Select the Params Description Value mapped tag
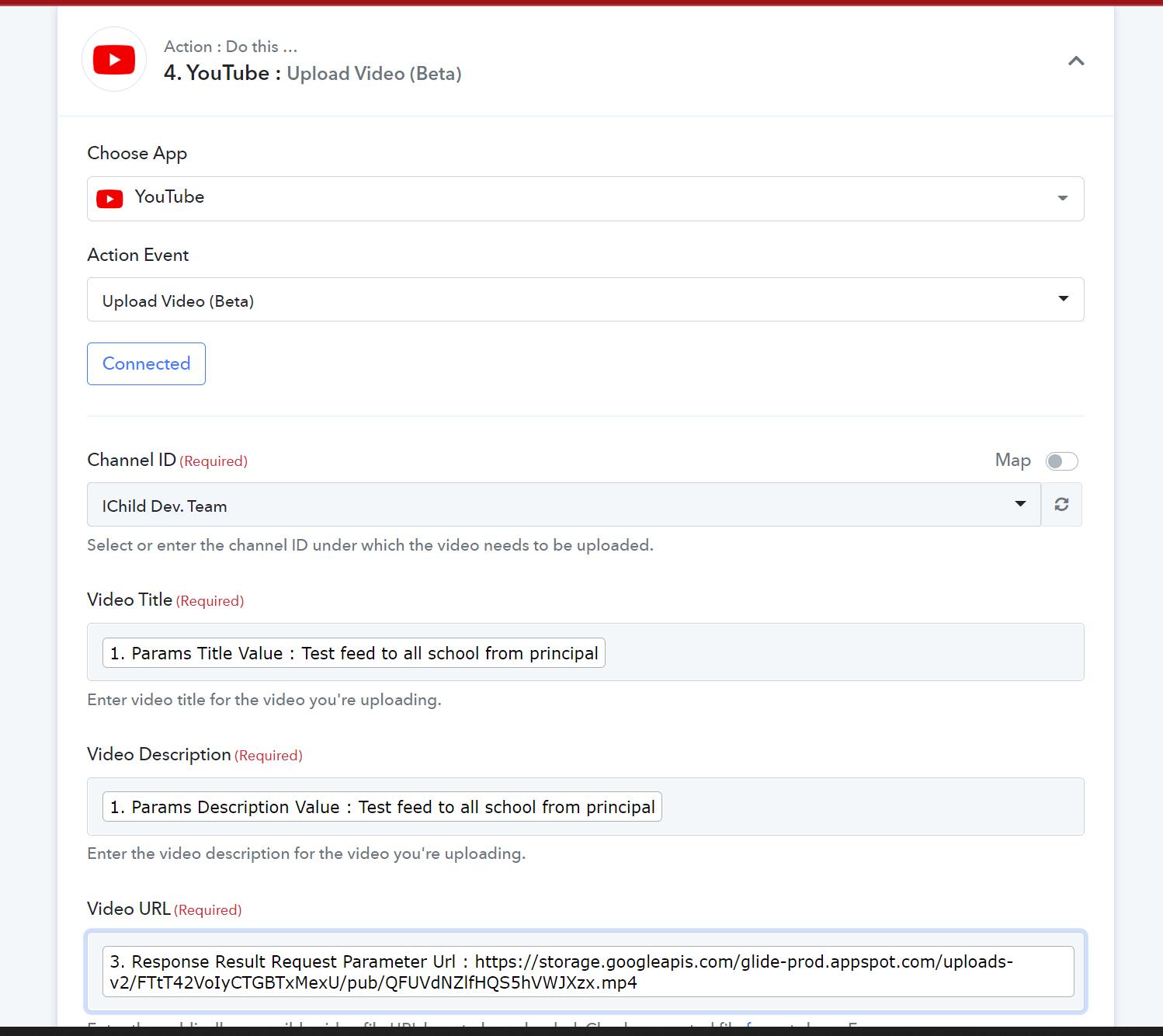The width and height of the screenshot is (1163, 1036). [382, 807]
